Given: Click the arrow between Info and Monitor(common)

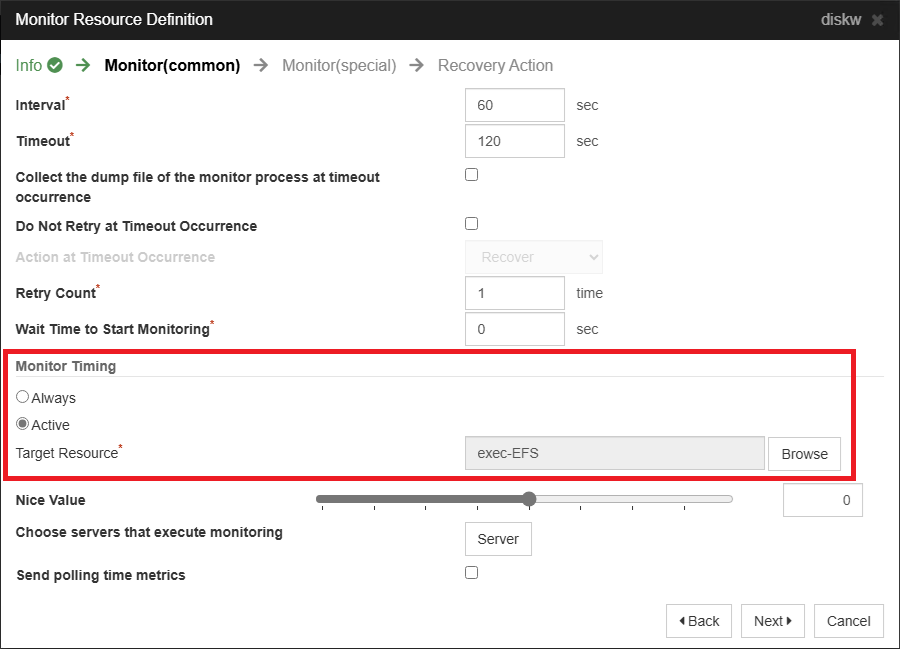Looking at the screenshot, I should coord(82,64).
